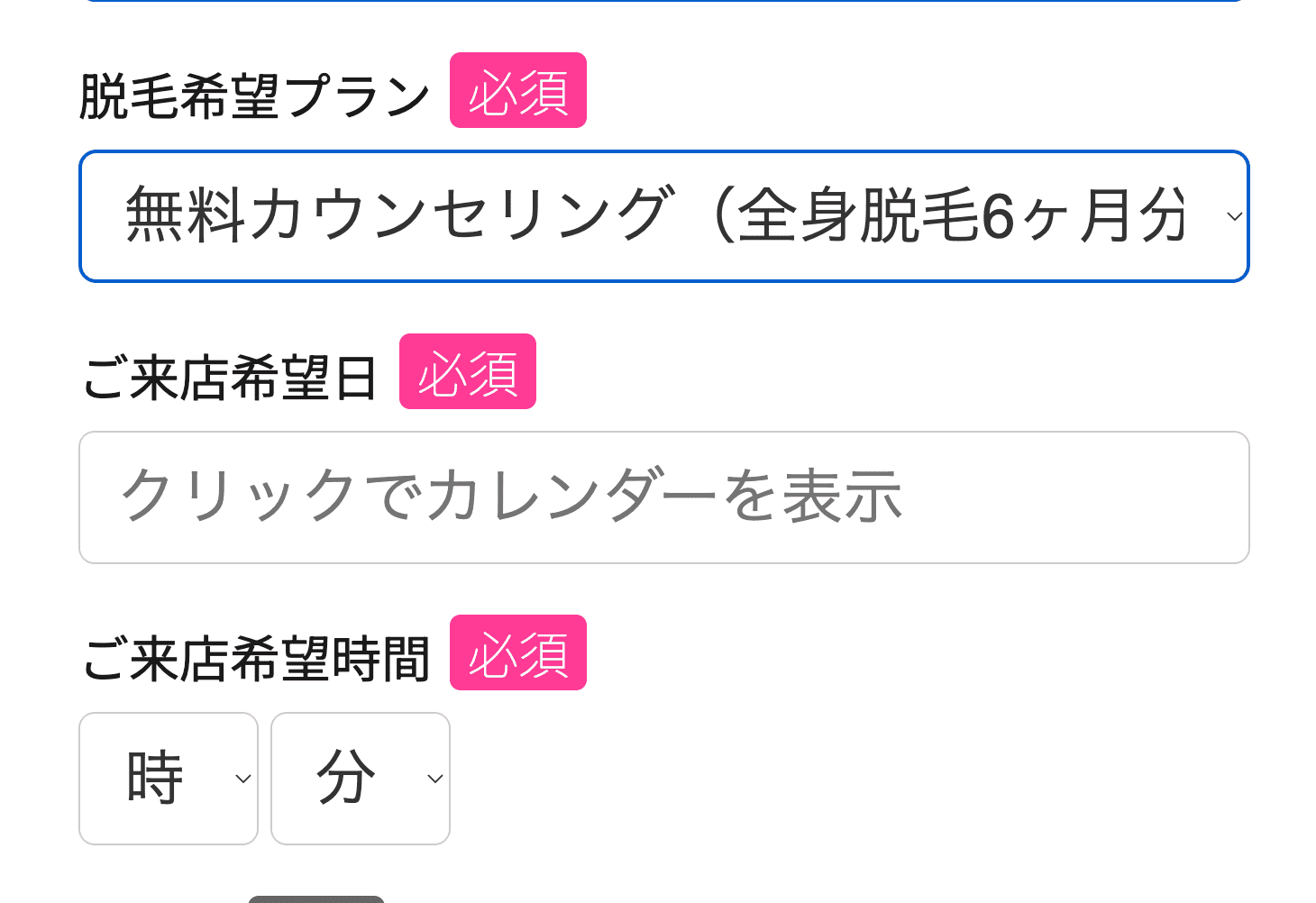Click the 必須 badge beside 脱毛希望プラン
1316x903 pixels.
518,91
